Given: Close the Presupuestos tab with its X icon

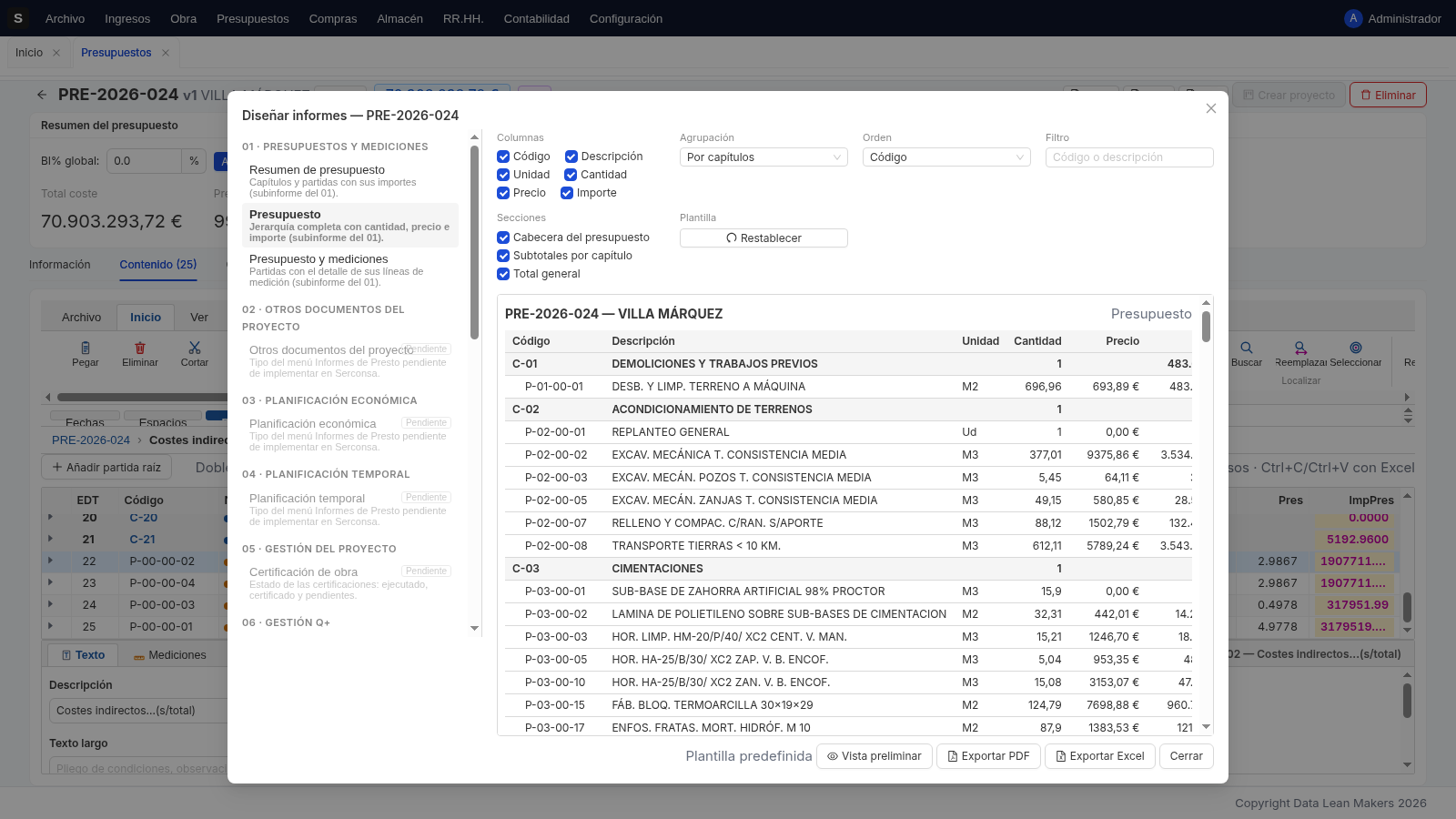Looking at the screenshot, I should (166, 53).
